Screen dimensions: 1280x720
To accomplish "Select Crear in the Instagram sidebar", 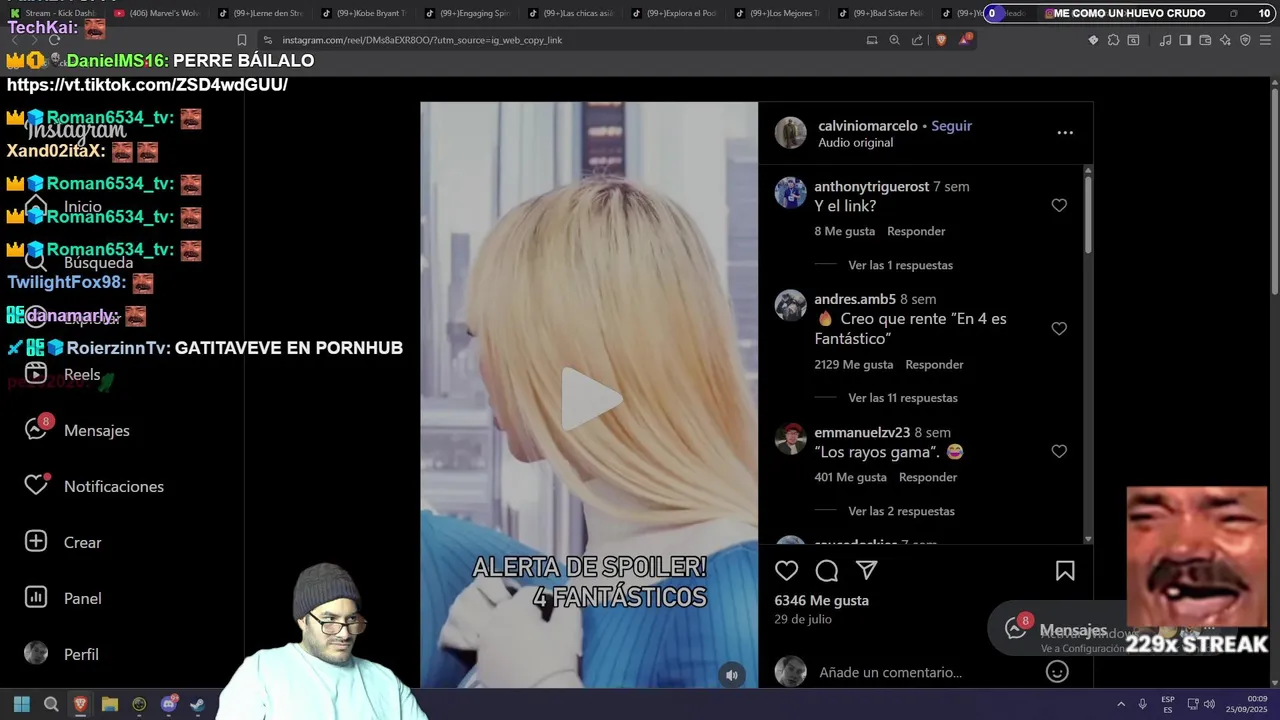I will (x=62, y=542).
